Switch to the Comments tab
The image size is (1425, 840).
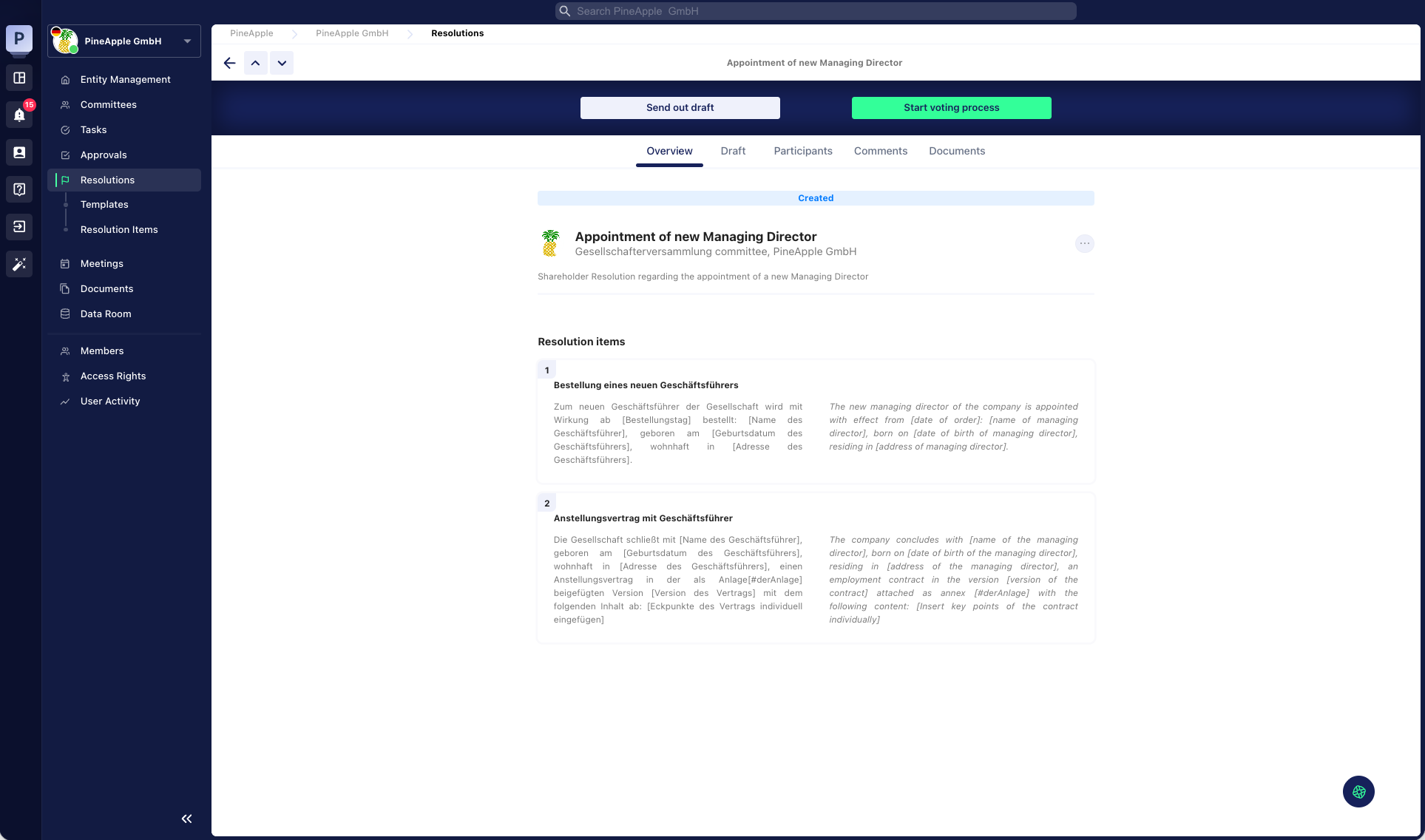880,151
